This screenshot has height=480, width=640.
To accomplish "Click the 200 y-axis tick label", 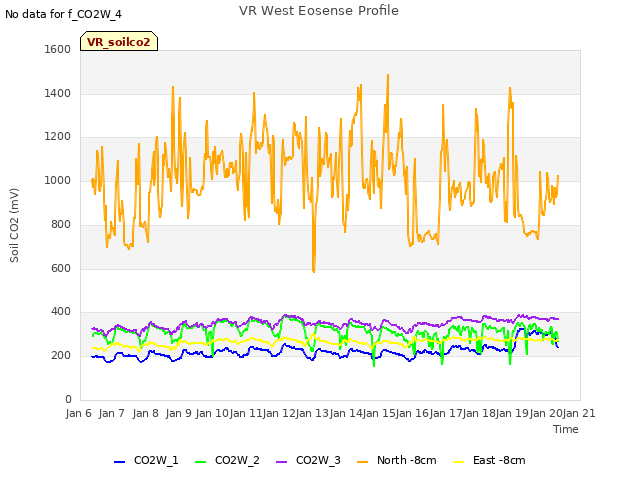I will pyautogui.click(x=61, y=356).
